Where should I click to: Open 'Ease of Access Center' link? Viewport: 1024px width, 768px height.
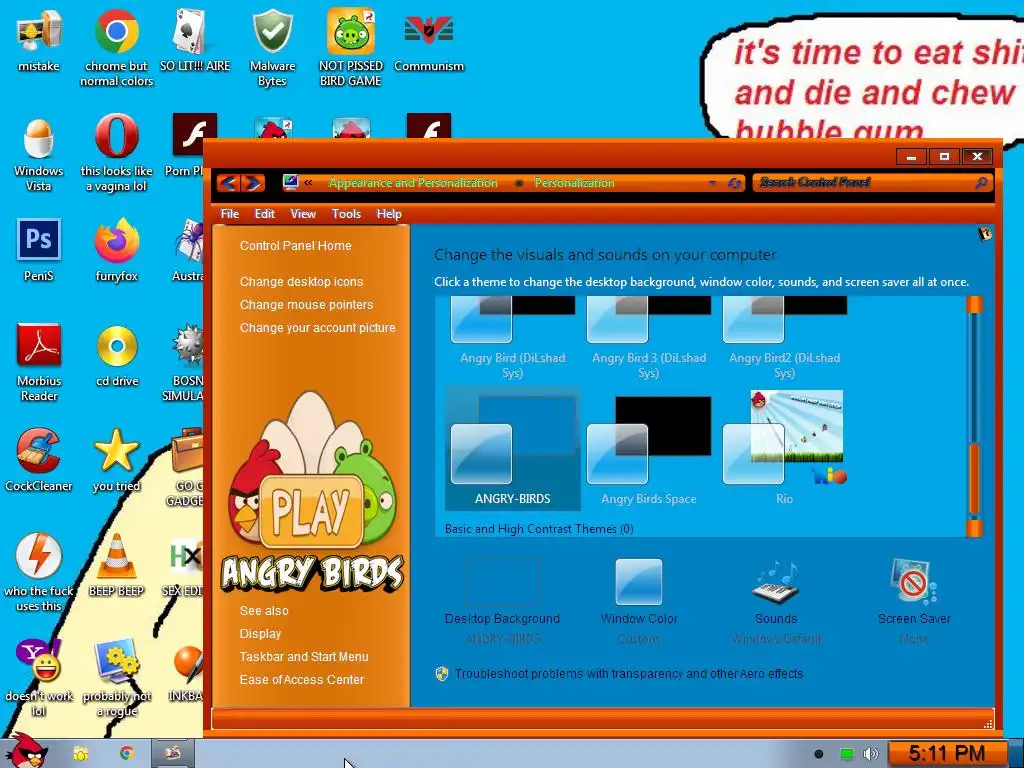pos(301,680)
